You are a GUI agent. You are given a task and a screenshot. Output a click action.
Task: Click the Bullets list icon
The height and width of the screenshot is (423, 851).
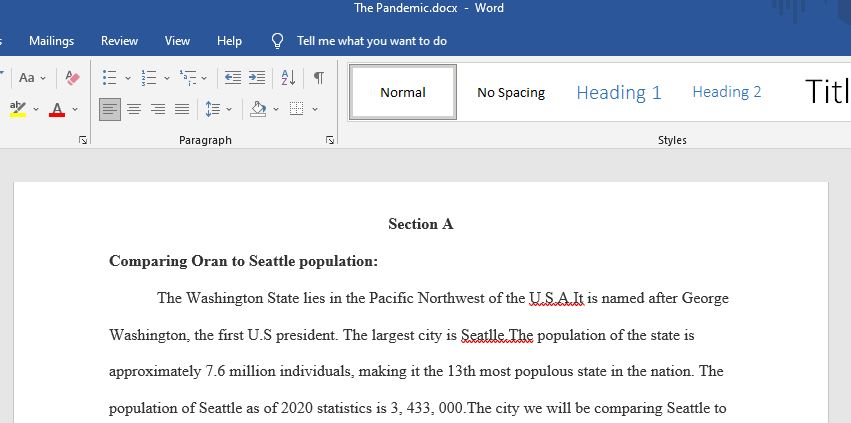click(x=110, y=78)
